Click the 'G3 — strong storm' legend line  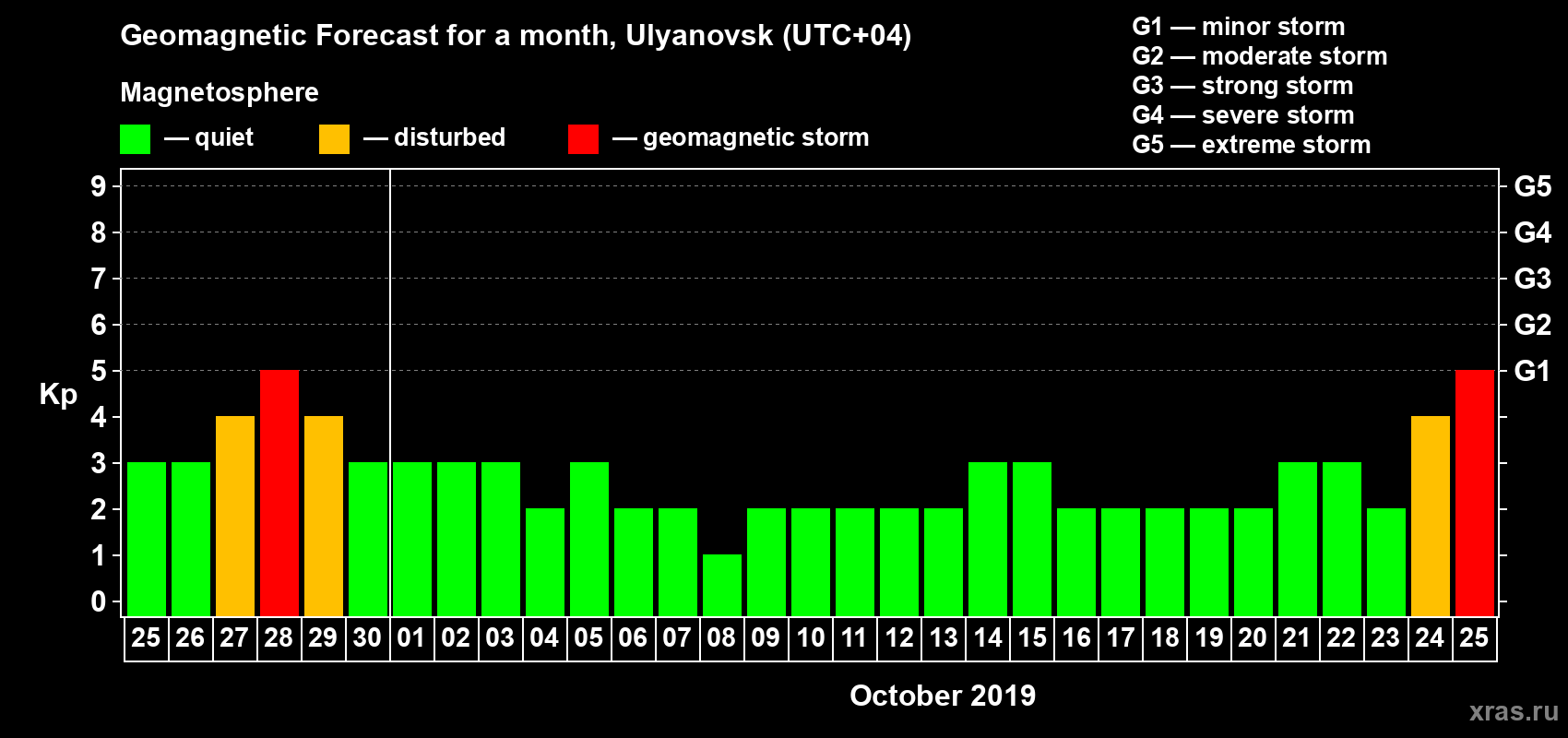click(1242, 86)
